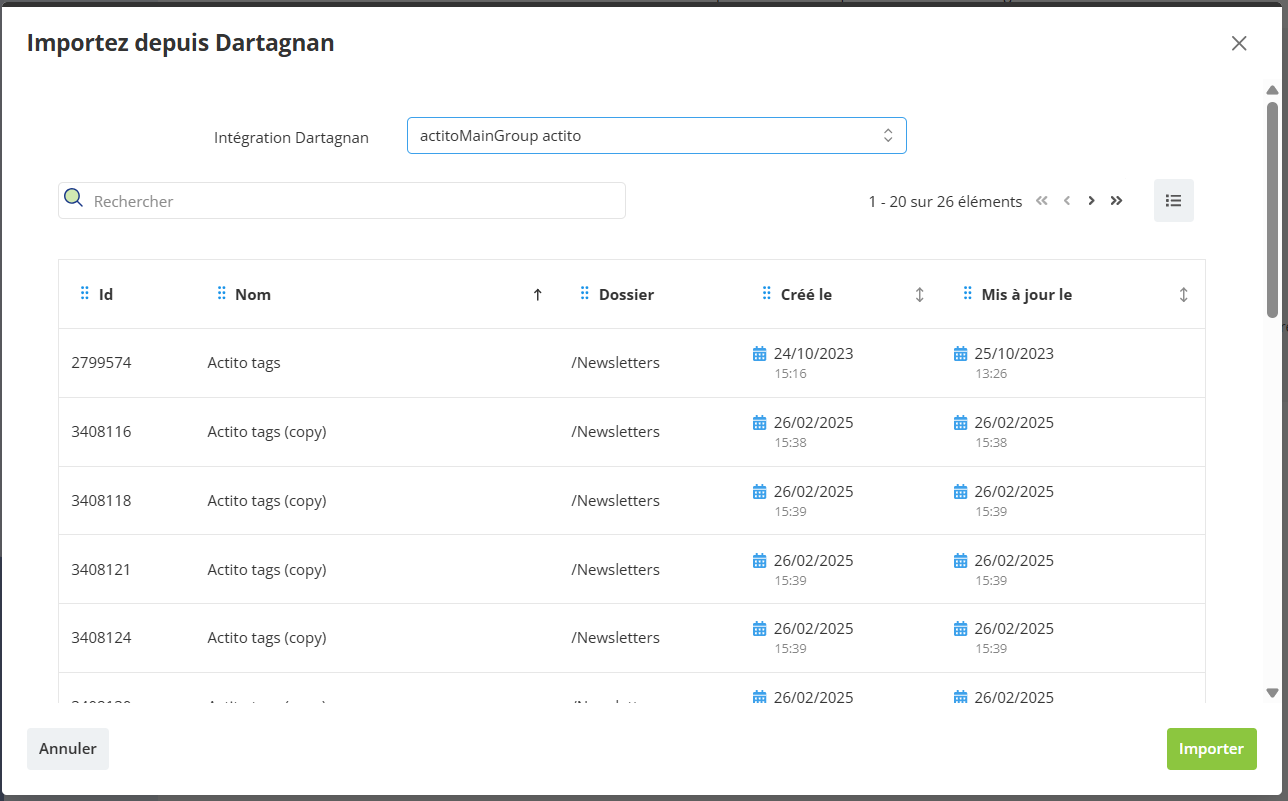This screenshot has width=1288, height=801.
Task: Close the Importez depuis Dartagnan dialog
Action: pyautogui.click(x=1239, y=43)
